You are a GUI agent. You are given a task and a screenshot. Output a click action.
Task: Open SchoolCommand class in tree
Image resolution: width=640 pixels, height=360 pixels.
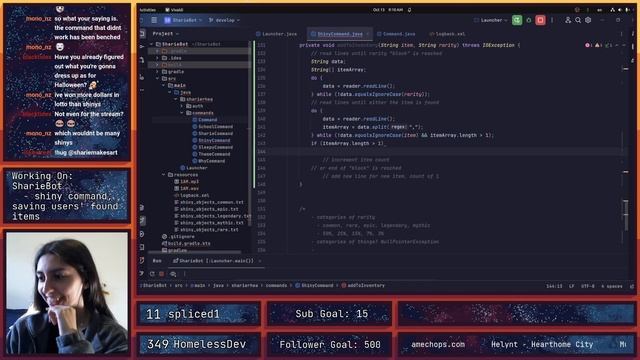coord(212,127)
